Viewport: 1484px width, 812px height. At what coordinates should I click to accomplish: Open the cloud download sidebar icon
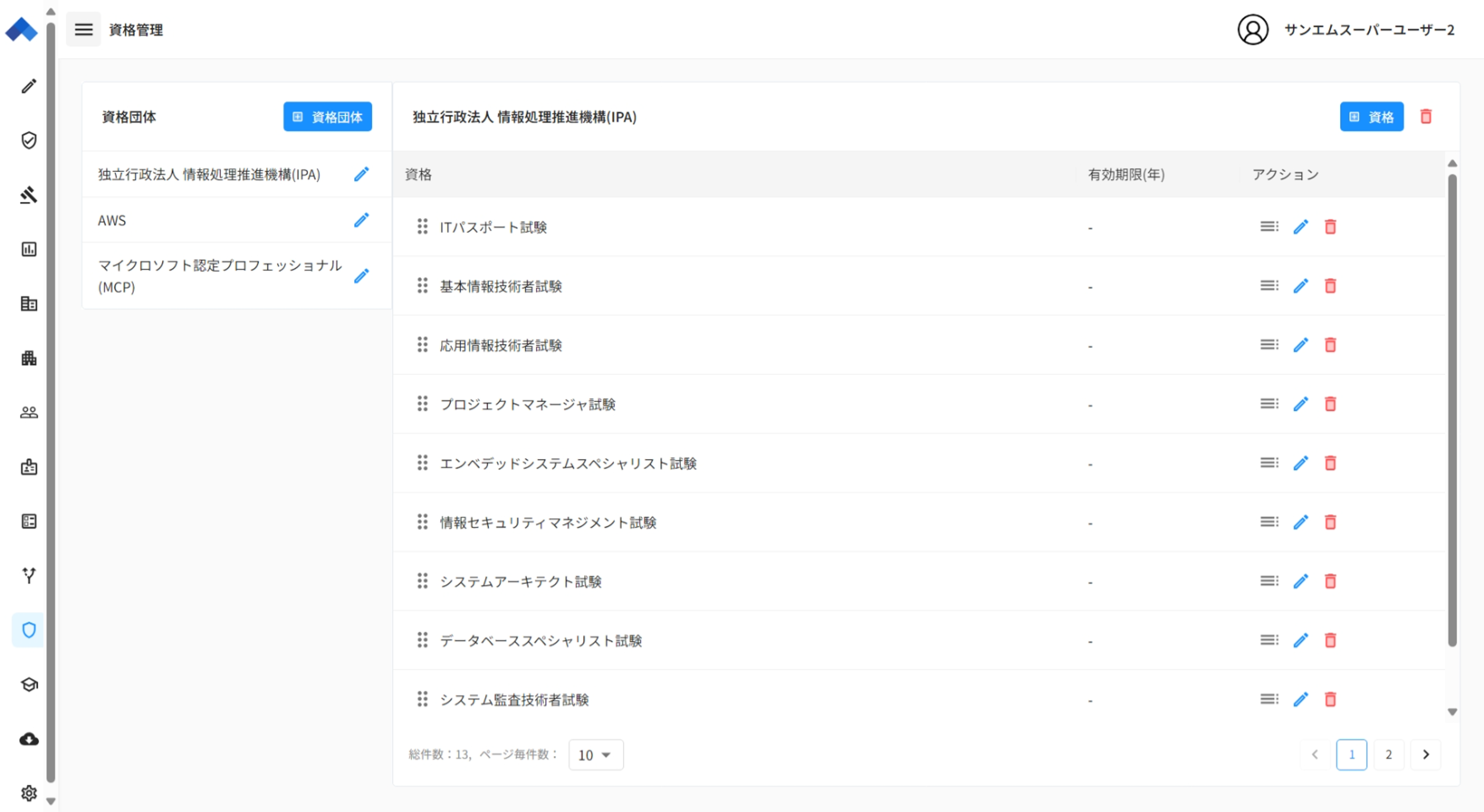pyautogui.click(x=29, y=739)
